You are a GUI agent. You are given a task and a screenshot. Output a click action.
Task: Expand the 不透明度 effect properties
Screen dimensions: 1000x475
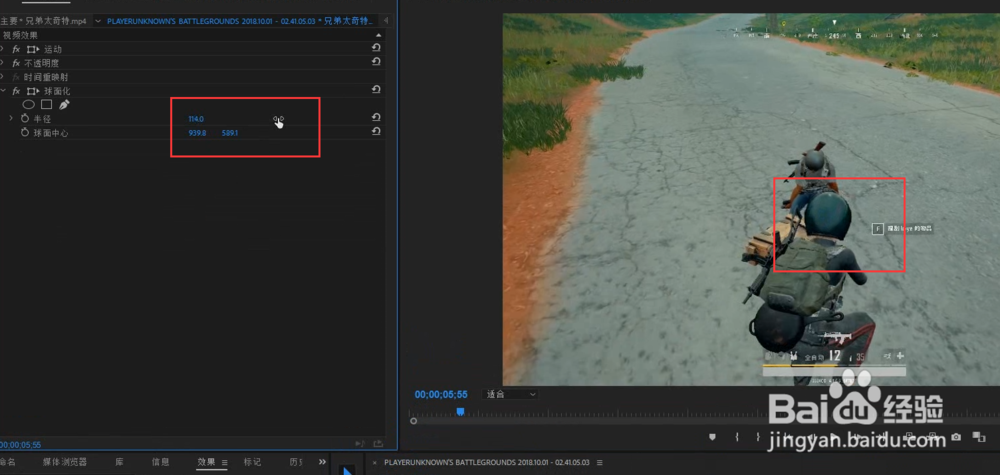[x=3, y=63]
